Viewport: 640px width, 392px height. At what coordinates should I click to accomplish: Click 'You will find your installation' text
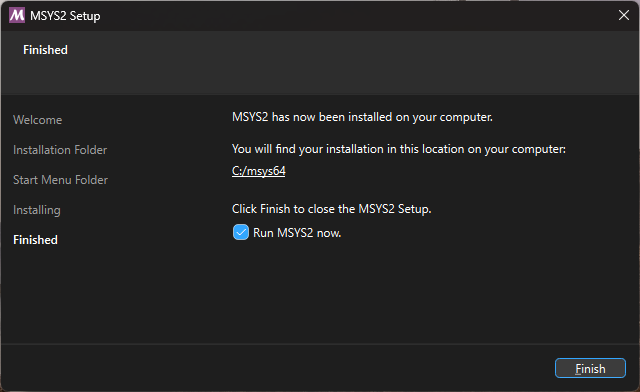click(399, 149)
